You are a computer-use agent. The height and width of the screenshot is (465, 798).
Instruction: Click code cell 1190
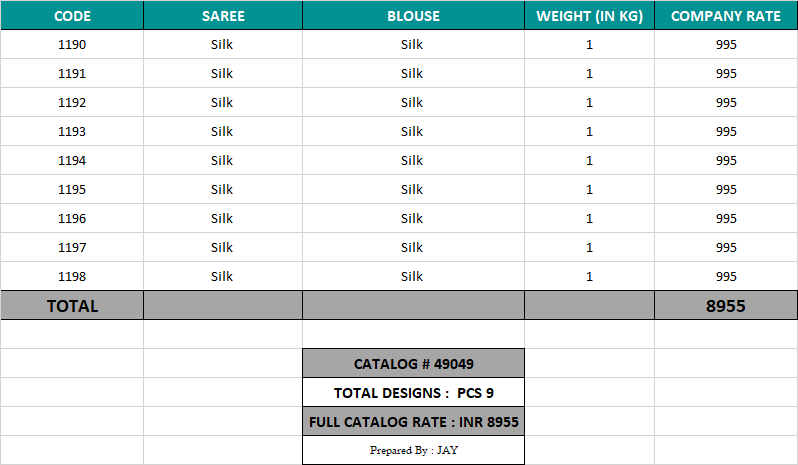coord(72,45)
